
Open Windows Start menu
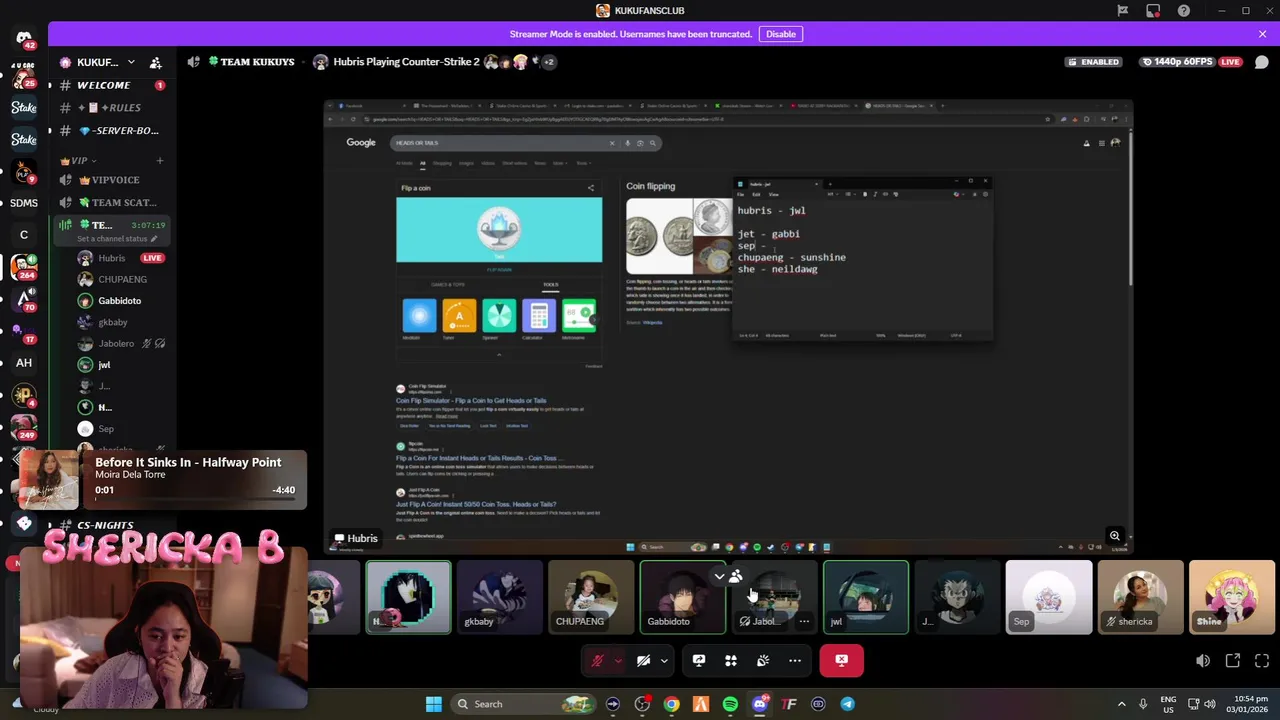[434, 704]
